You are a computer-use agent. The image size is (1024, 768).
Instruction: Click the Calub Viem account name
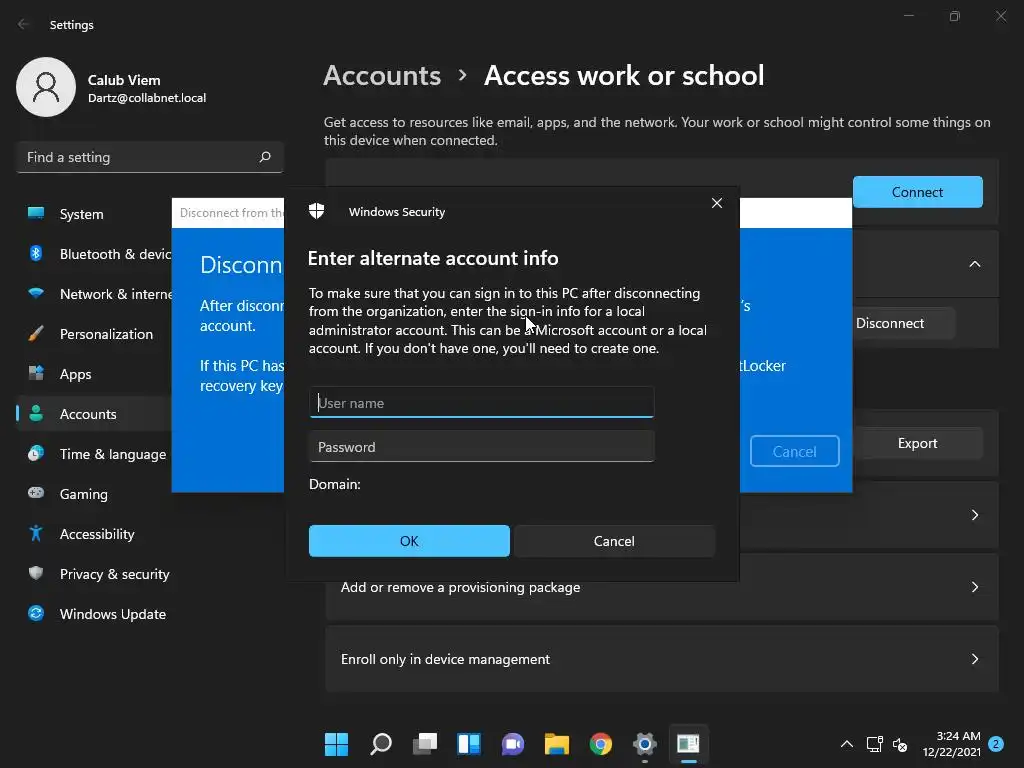124,80
